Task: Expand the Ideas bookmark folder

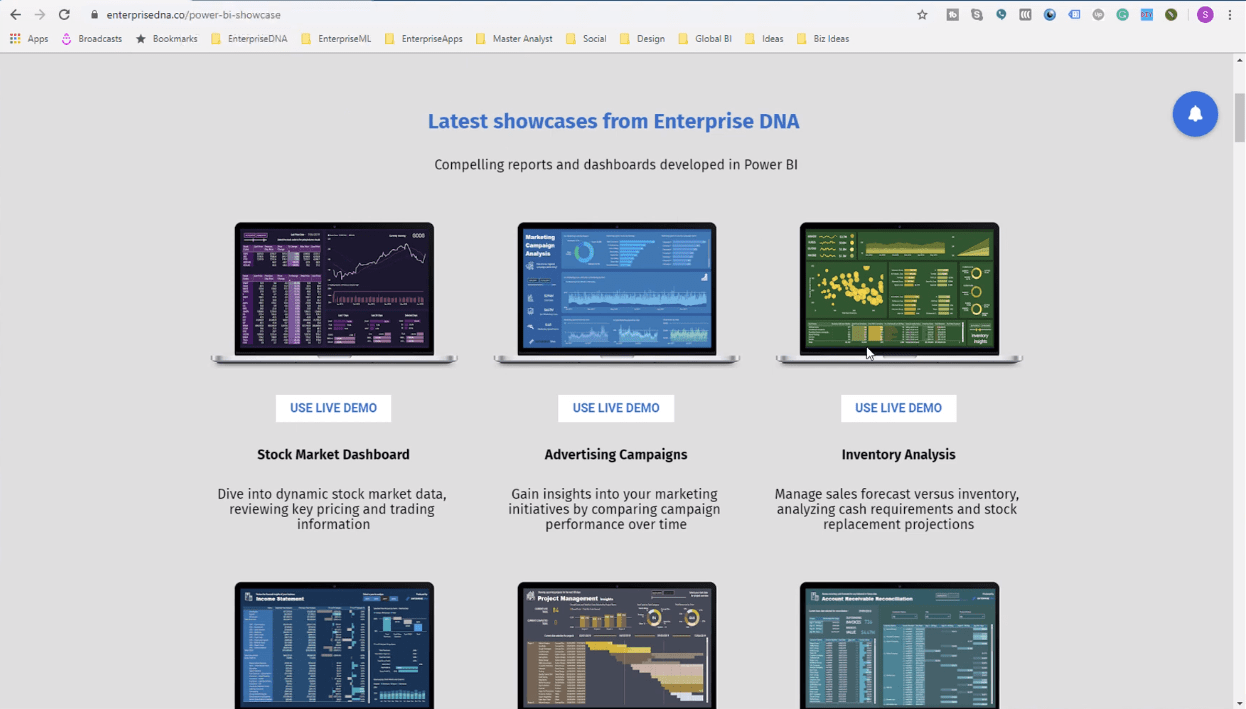Action: click(x=764, y=39)
